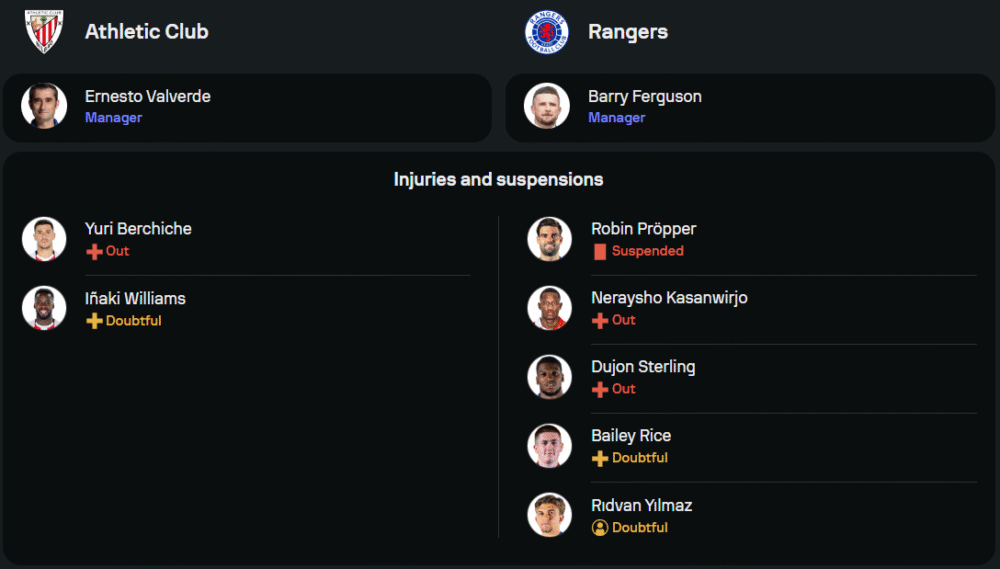Click Dujon Sterling's red out cross icon

click(600, 390)
